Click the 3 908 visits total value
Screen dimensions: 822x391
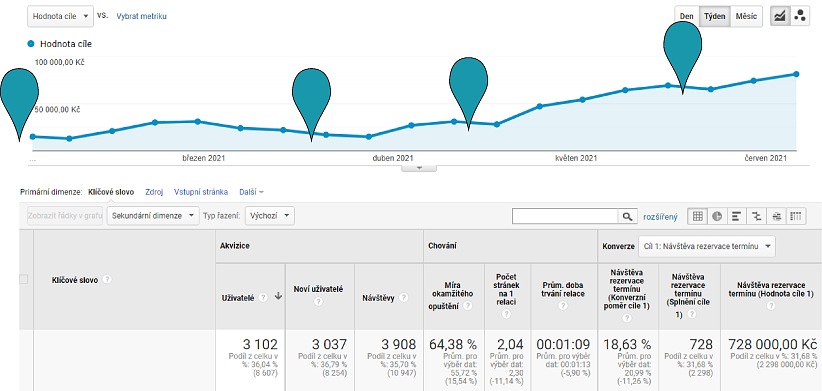pyautogui.click(x=398, y=344)
